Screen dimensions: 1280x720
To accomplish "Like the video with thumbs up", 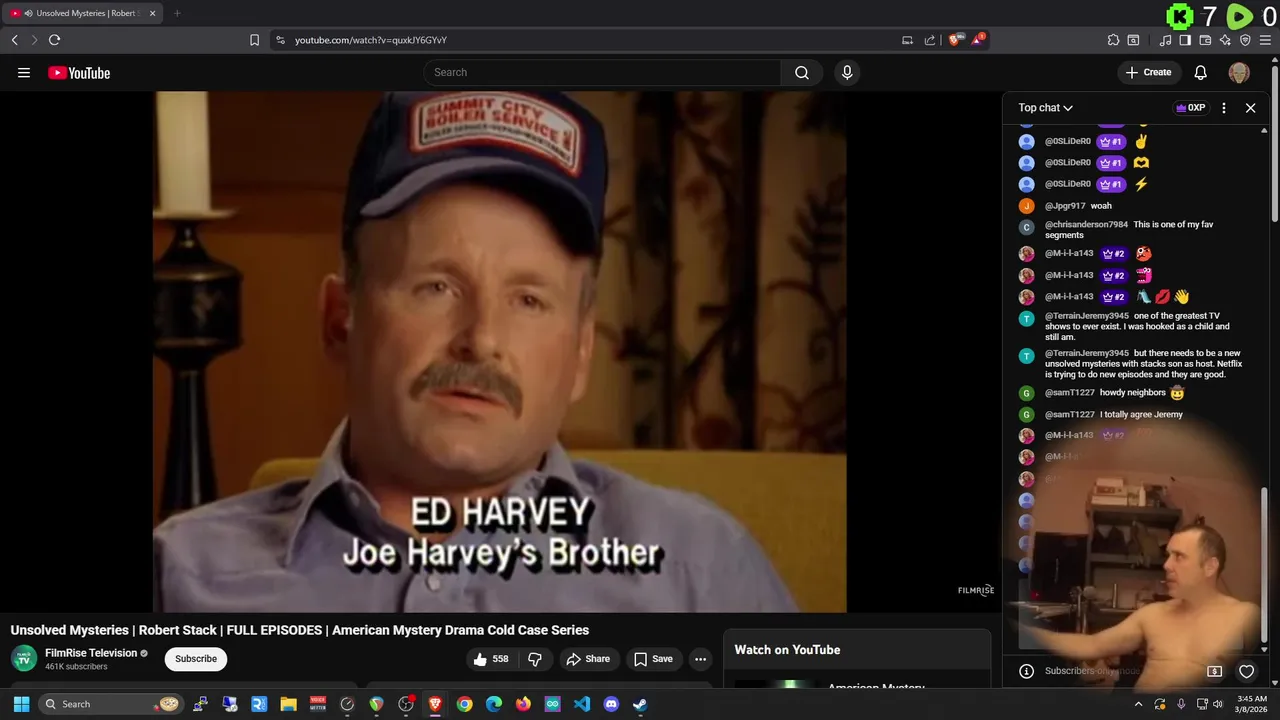I will (489, 659).
